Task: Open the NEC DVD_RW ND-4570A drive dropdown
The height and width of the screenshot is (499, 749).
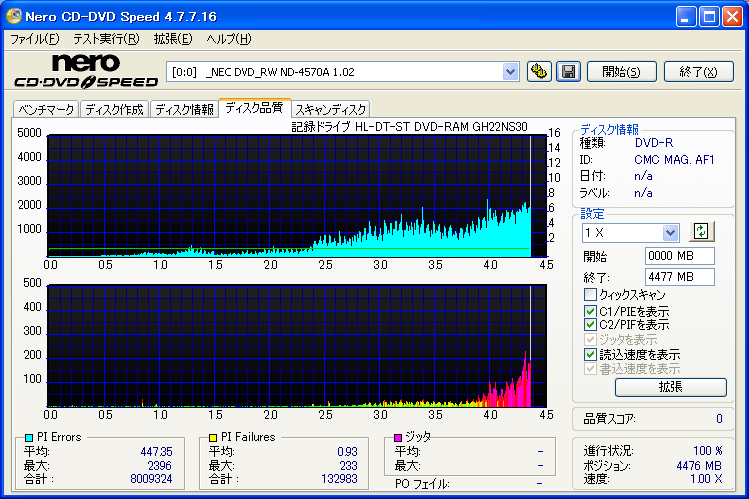Action: (x=511, y=72)
